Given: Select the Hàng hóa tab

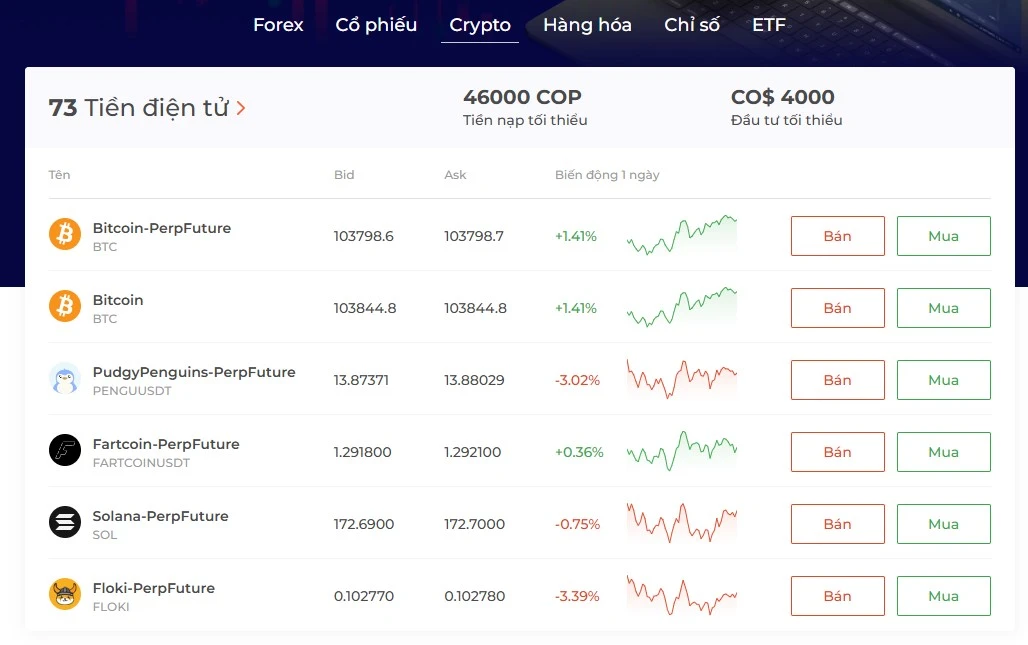Looking at the screenshot, I should coord(587,25).
